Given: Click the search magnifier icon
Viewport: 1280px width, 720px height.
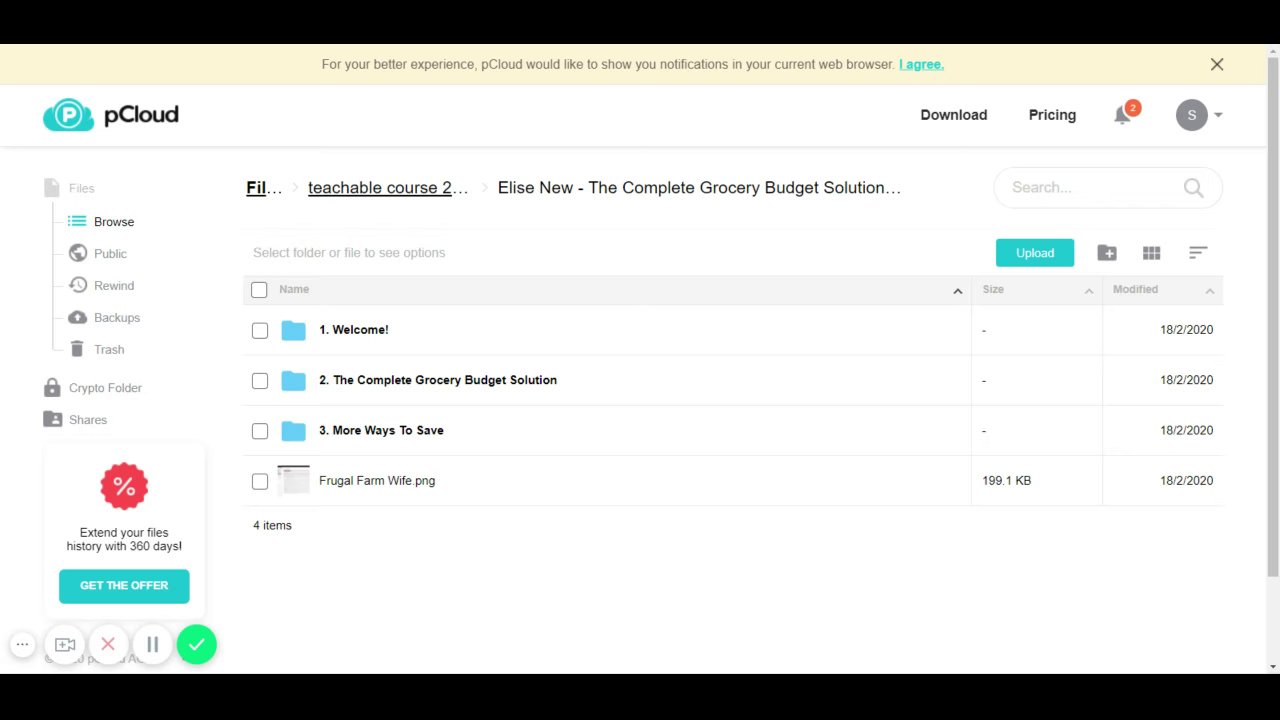Looking at the screenshot, I should [x=1193, y=187].
